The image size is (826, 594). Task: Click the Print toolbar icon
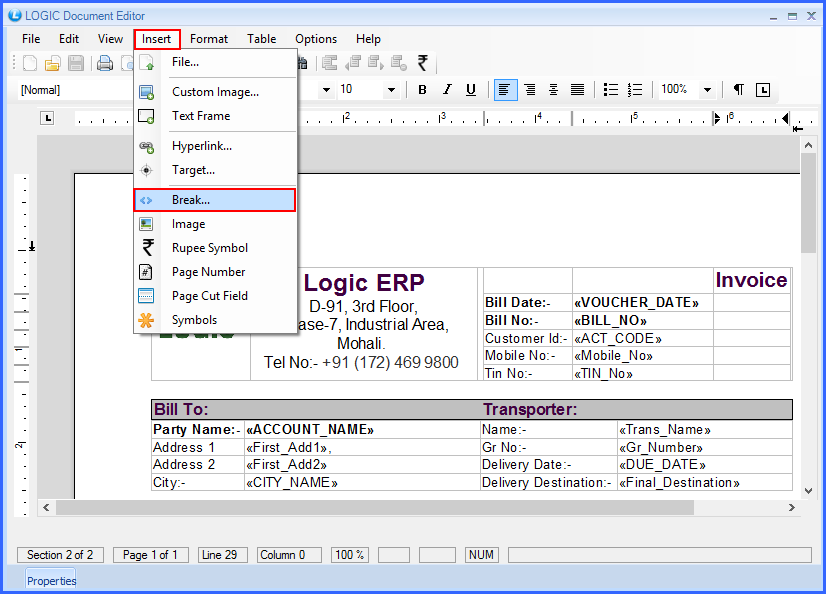click(105, 64)
